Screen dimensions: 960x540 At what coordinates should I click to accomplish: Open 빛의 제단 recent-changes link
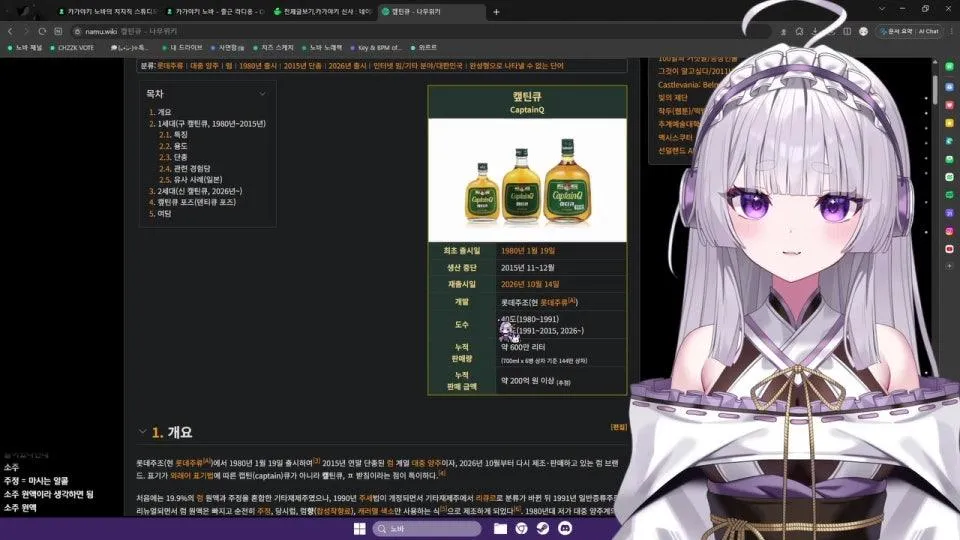coord(673,98)
